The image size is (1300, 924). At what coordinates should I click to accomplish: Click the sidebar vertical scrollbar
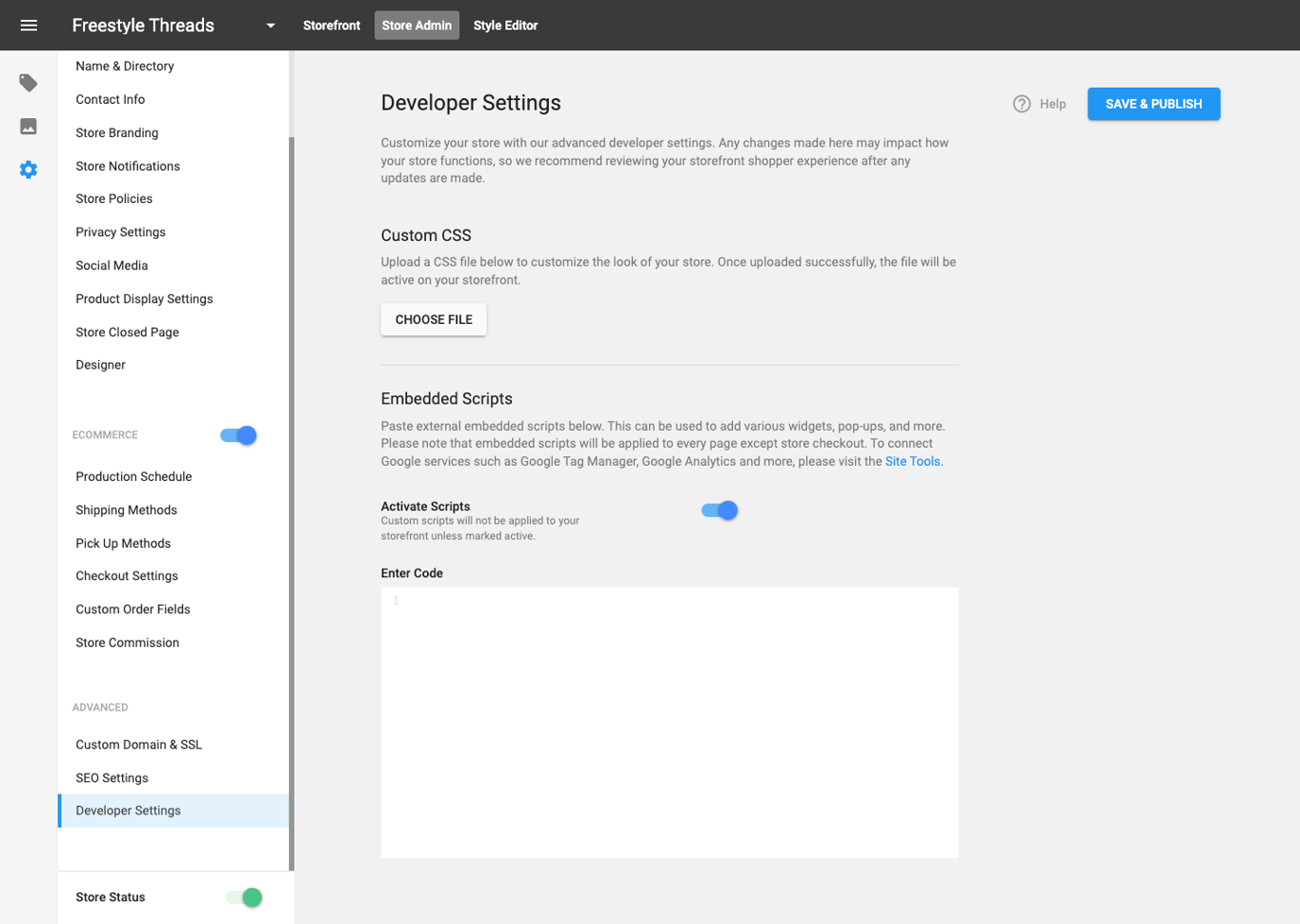tap(291, 501)
